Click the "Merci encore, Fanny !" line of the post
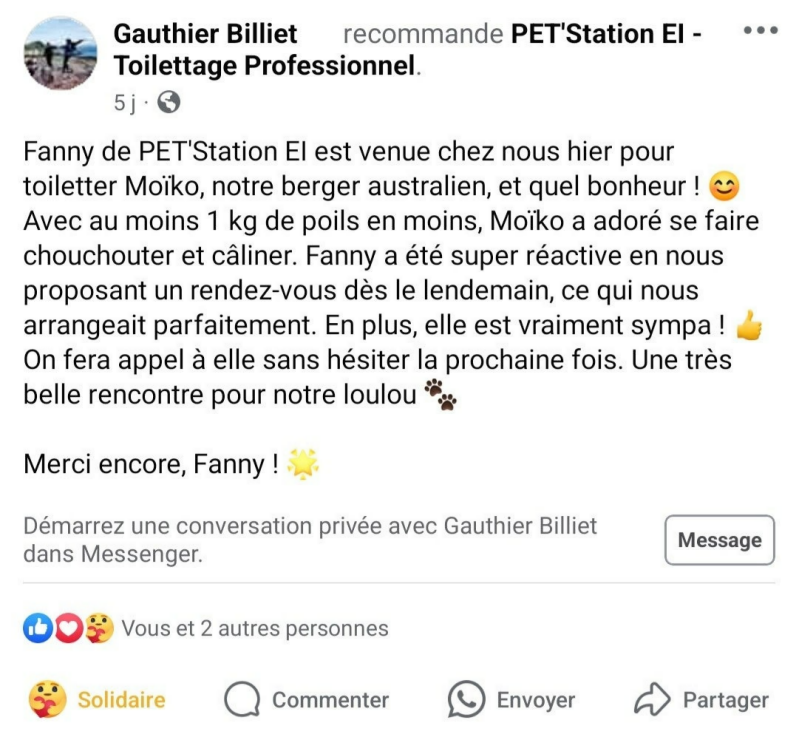 pyautogui.click(x=150, y=464)
